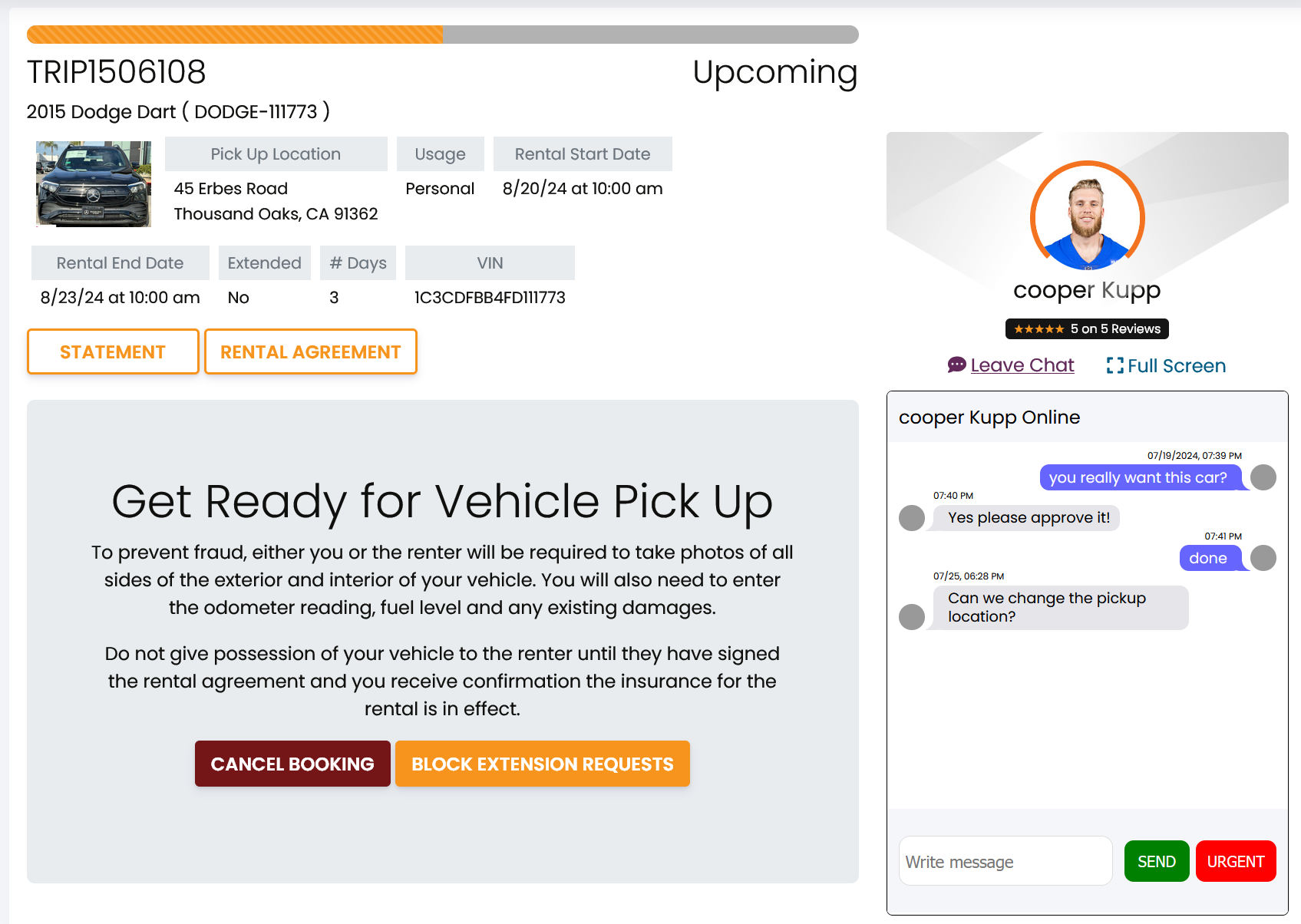Click the five-star reviews badge

pos(1087,329)
